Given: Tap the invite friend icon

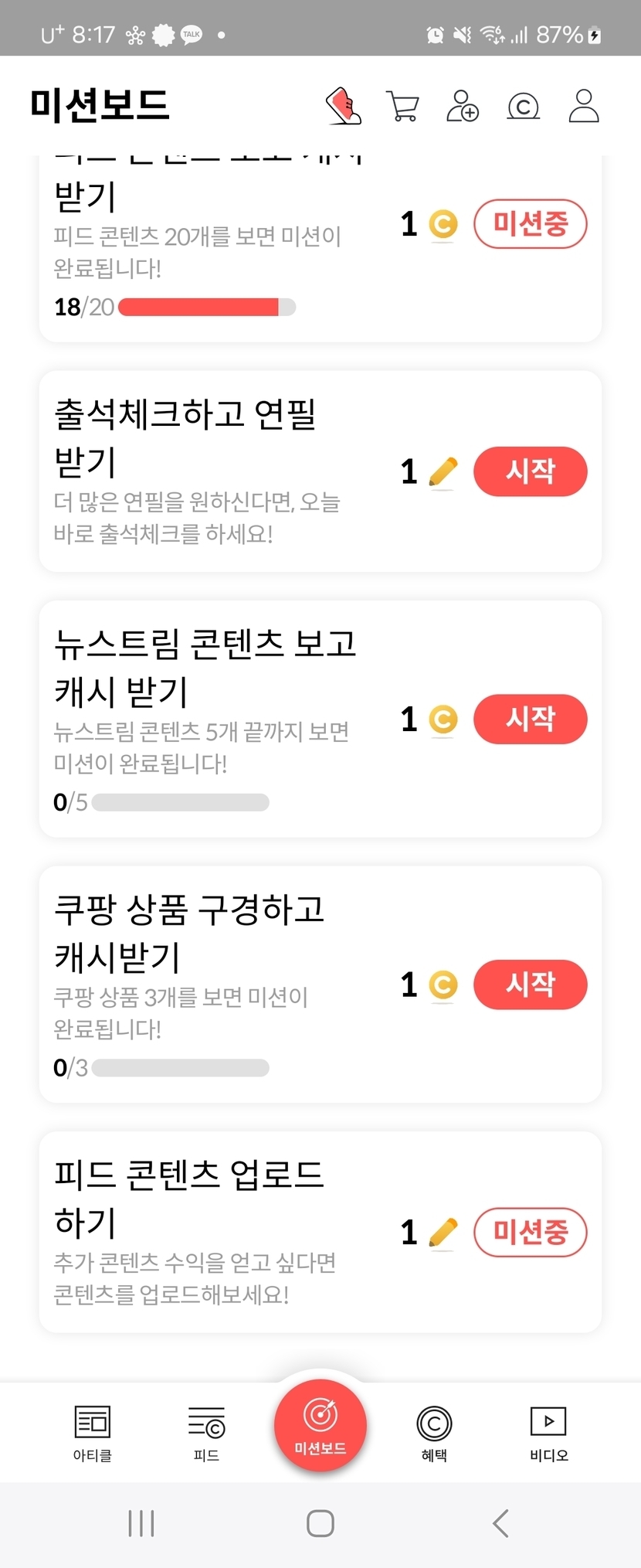Looking at the screenshot, I should pos(463,106).
